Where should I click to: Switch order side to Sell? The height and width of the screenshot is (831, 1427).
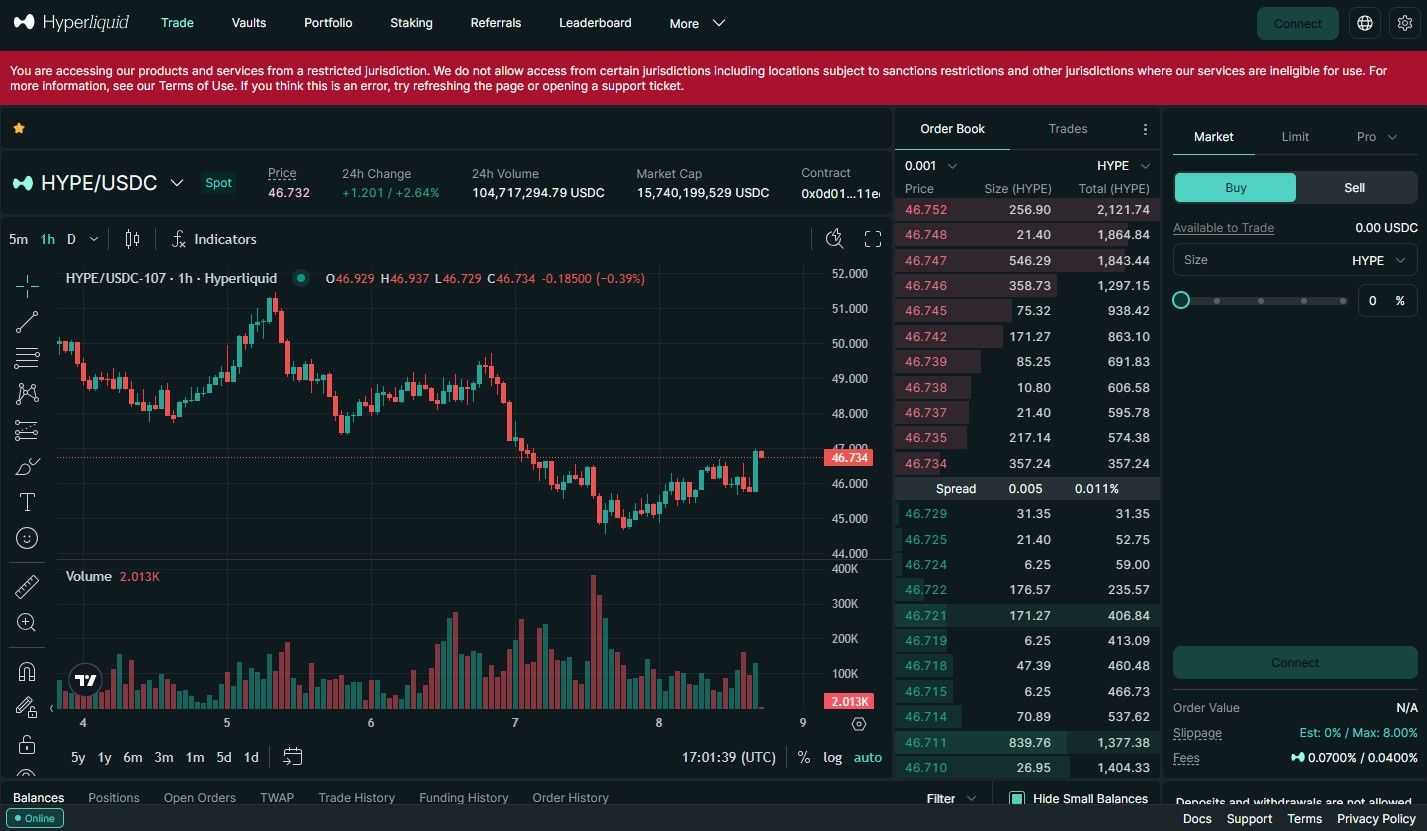[x=1354, y=187]
